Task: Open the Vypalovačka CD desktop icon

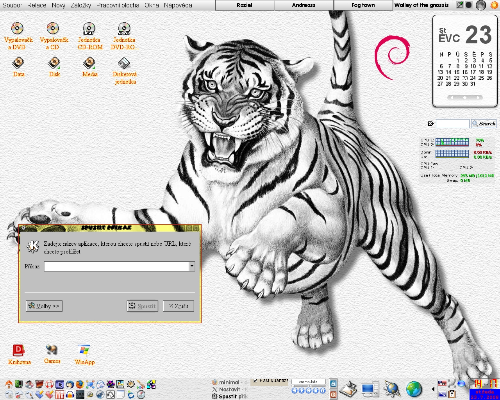Action: (54, 36)
